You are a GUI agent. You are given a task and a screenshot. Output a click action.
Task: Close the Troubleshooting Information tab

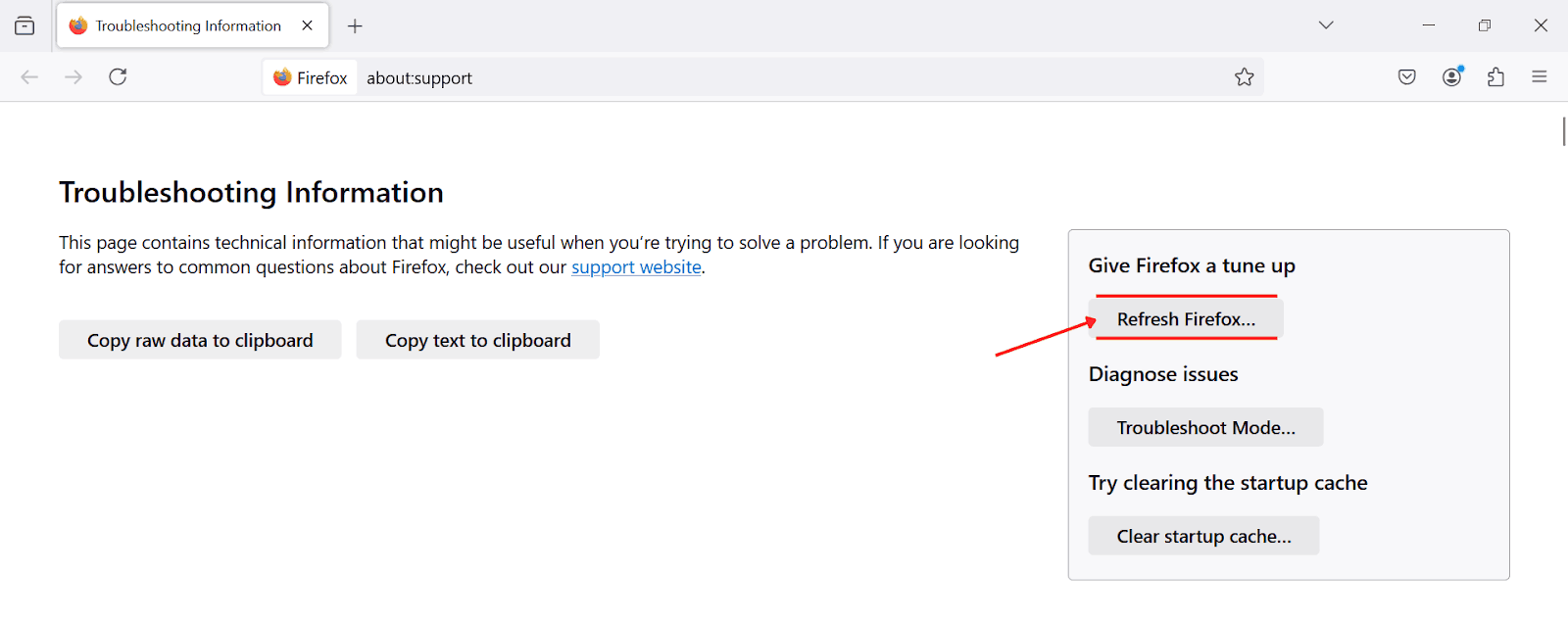[308, 25]
